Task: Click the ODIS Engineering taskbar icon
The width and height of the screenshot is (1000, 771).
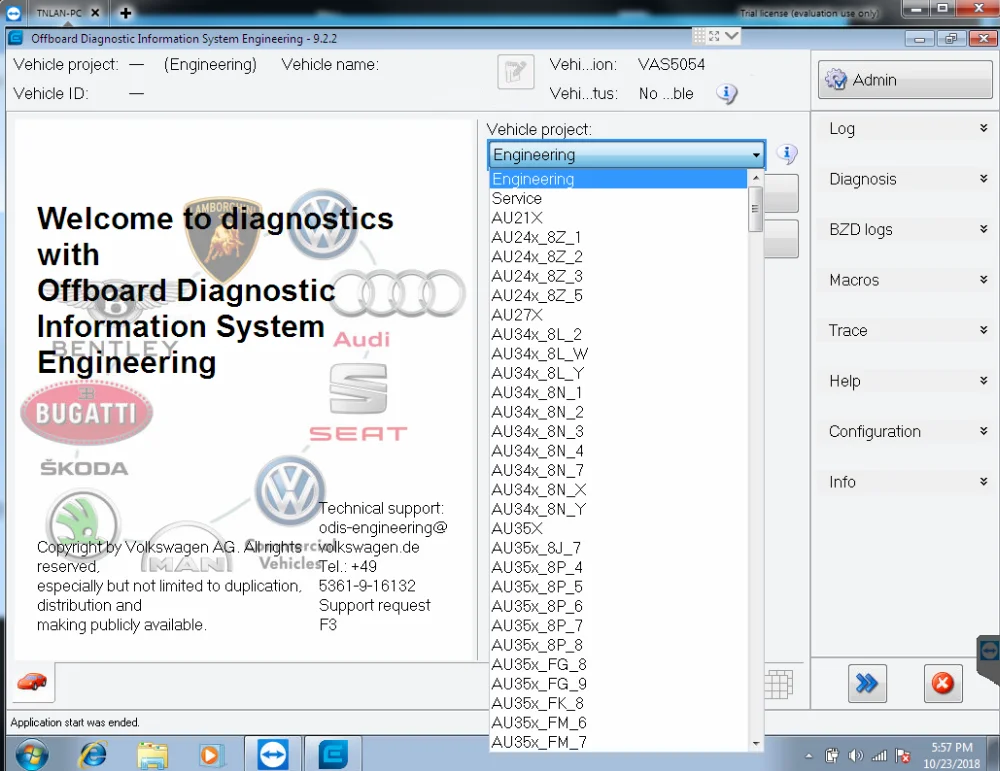Action: click(333, 754)
